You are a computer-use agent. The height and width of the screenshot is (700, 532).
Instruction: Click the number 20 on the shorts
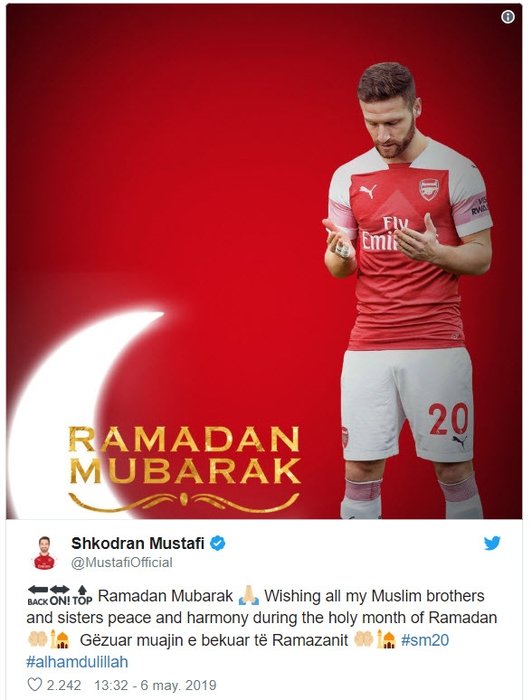pos(448,419)
